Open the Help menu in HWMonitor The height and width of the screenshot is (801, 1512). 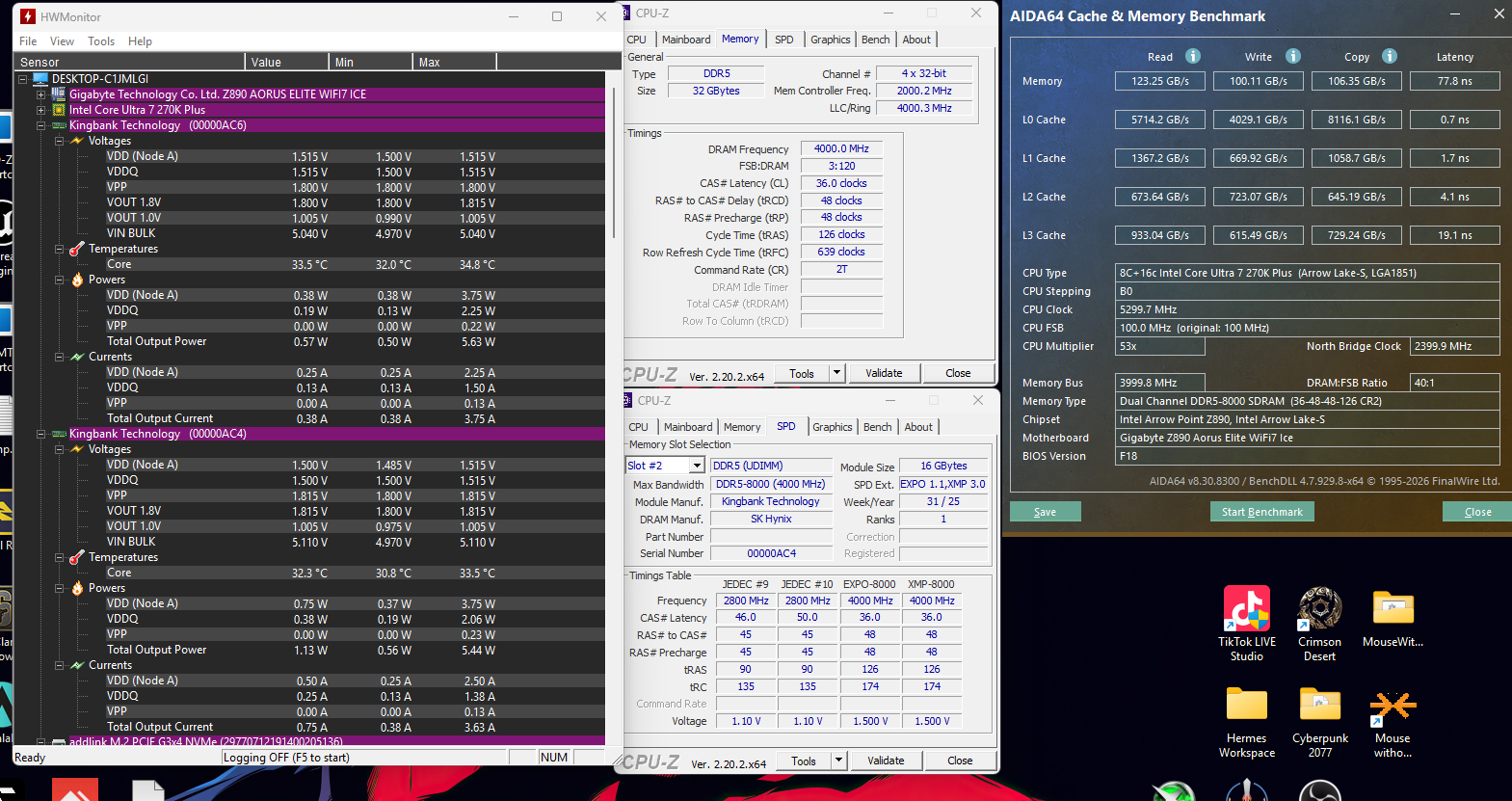(140, 41)
